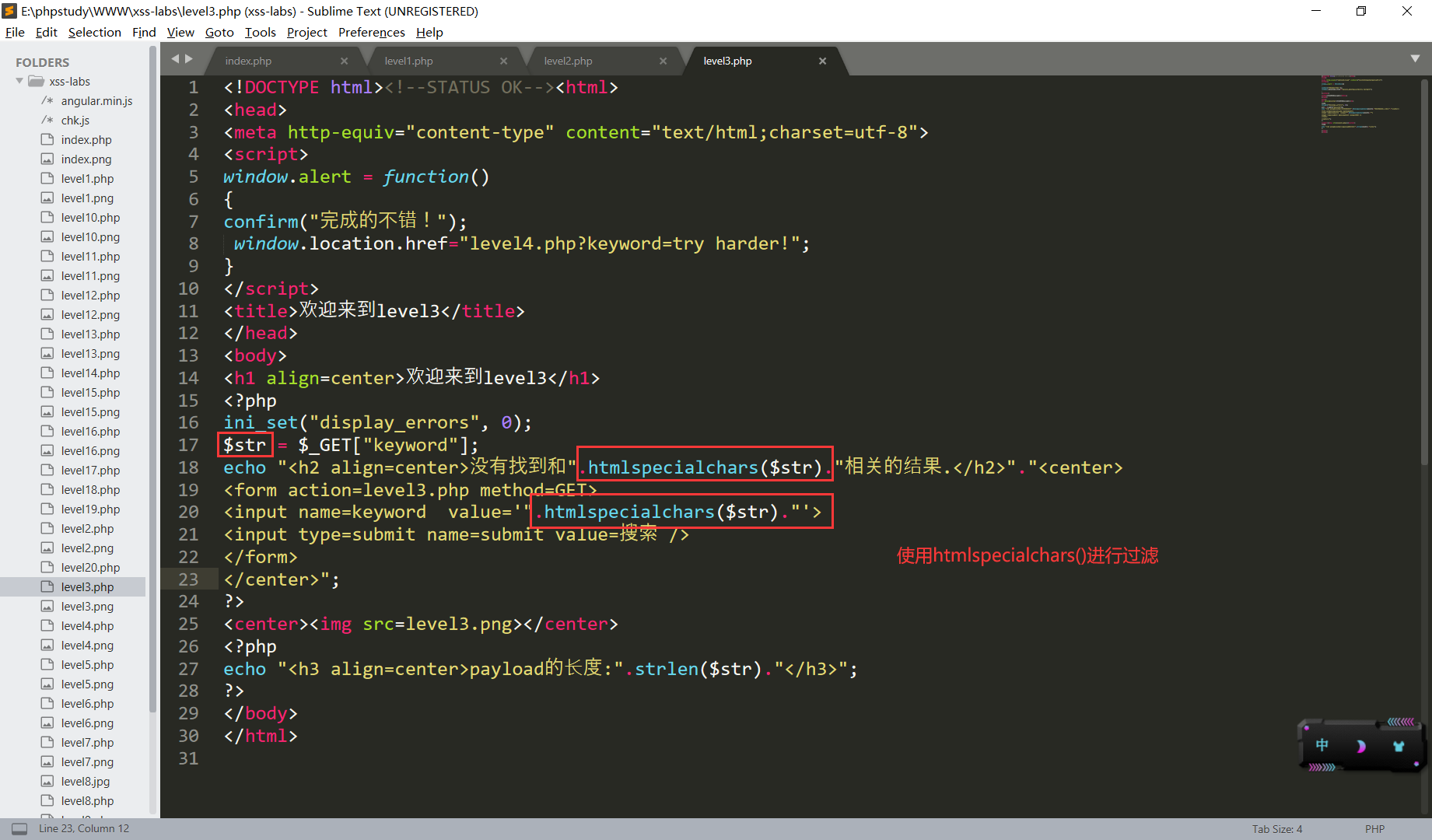Click line number 23 in gutter
The height and width of the screenshot is (840, 1432).
[188, 579]
